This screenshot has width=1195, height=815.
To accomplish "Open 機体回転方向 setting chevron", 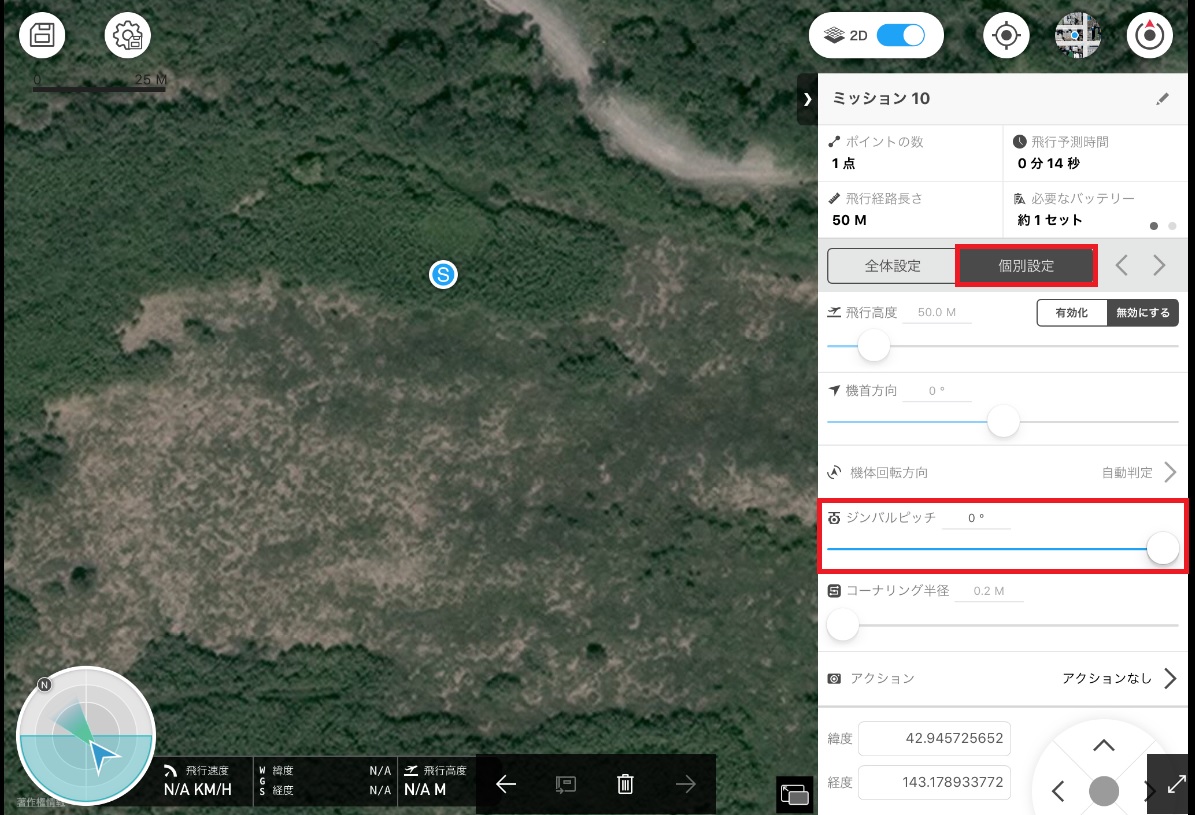I will tap(1171, 472).
